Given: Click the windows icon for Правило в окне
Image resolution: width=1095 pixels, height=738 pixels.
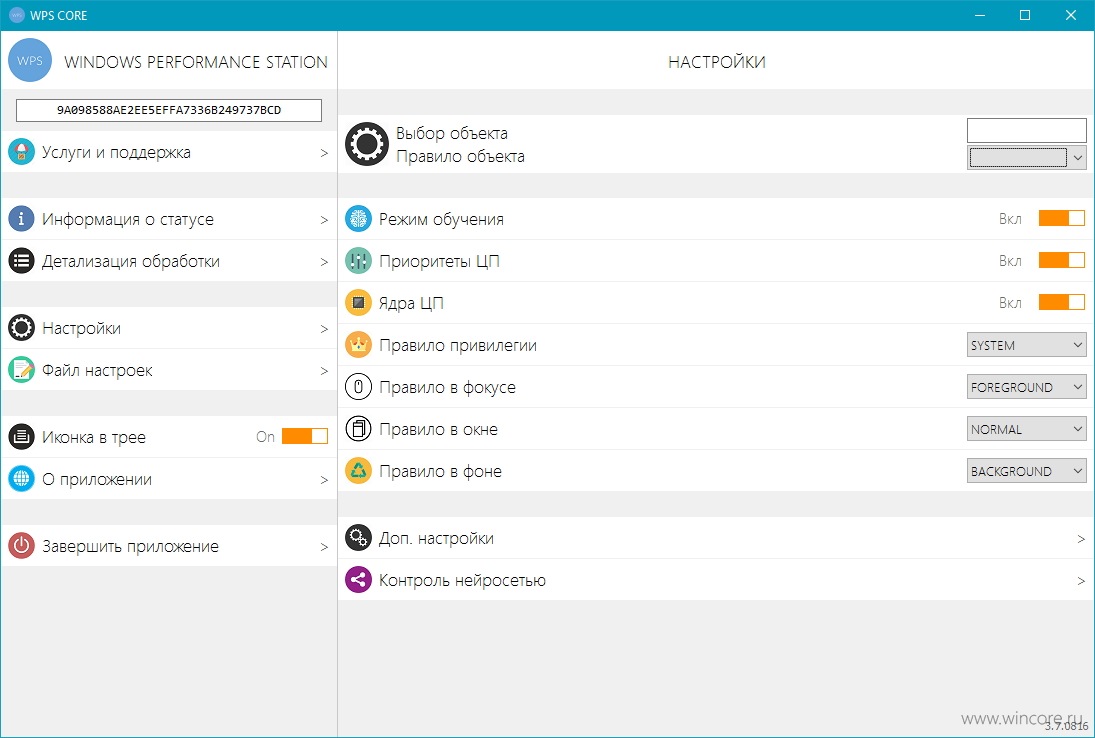Looking at the screenshot, I should [x=358, y=429].
